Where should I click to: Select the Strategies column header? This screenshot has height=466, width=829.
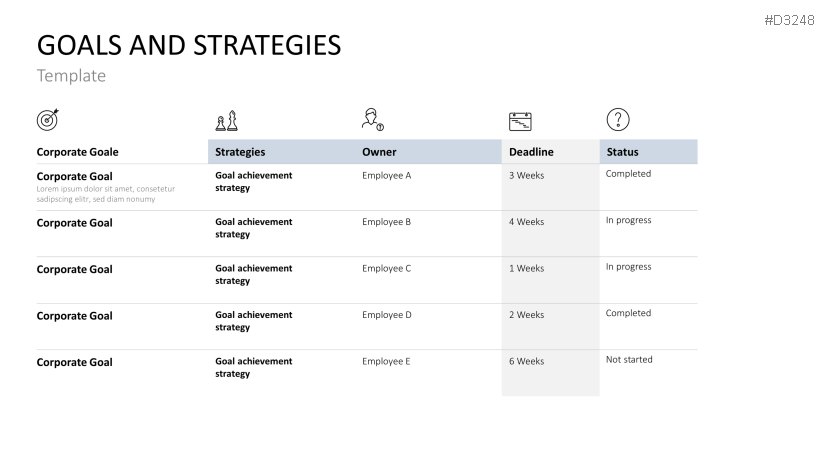click(240, 152)
